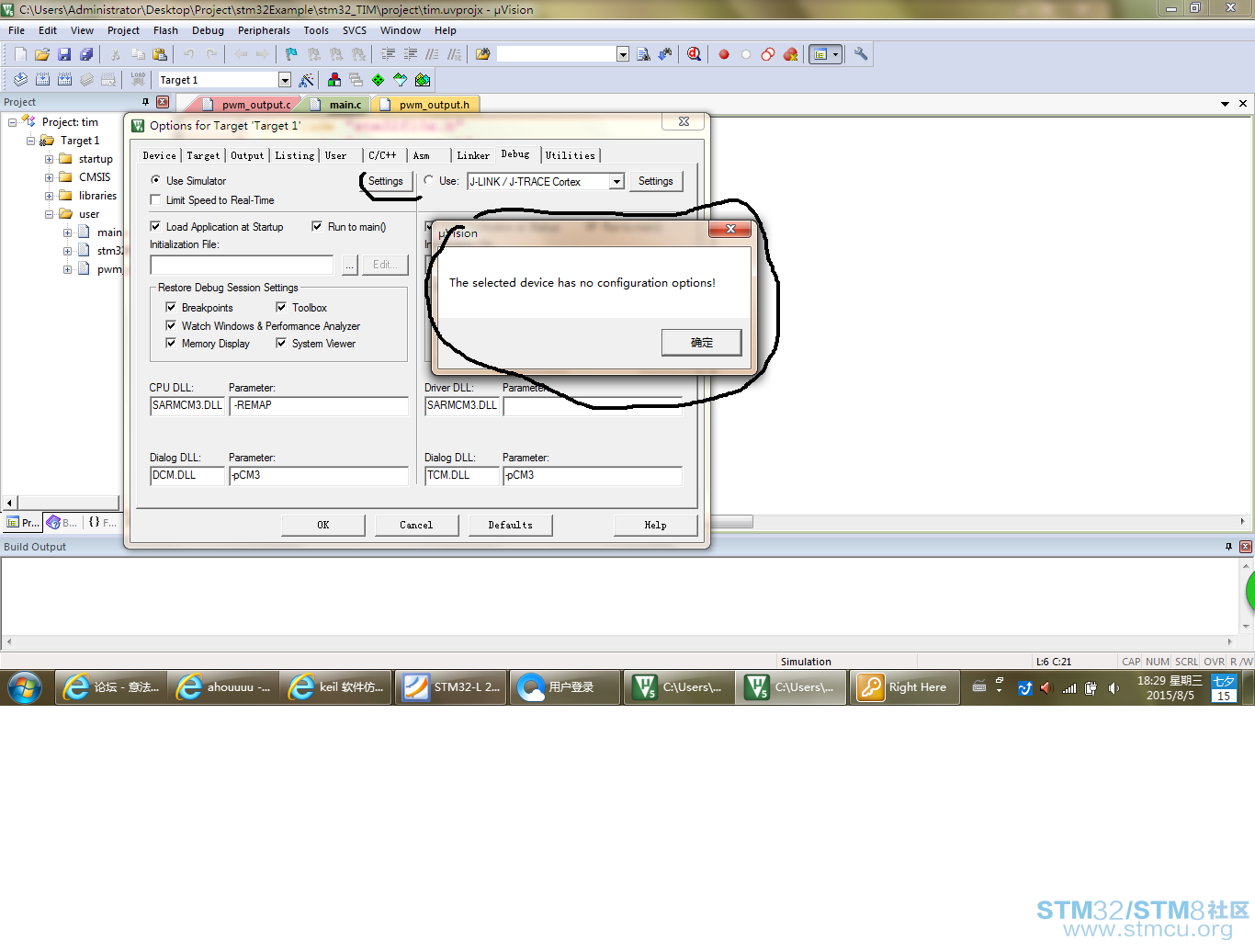Insert a bookmark with the flag icon

coord(291,54)
